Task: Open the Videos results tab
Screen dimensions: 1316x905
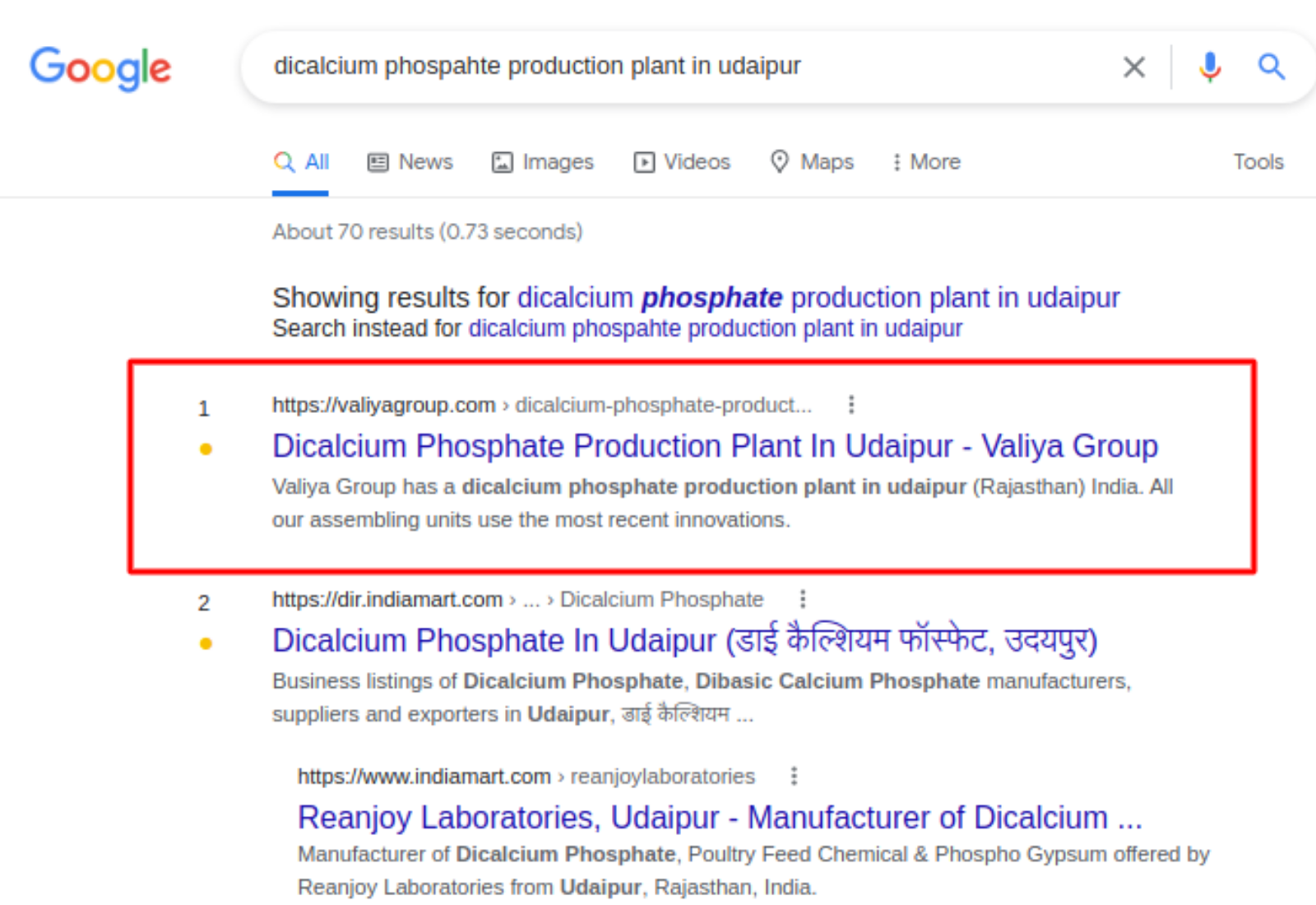Action: tap(682, 162)
